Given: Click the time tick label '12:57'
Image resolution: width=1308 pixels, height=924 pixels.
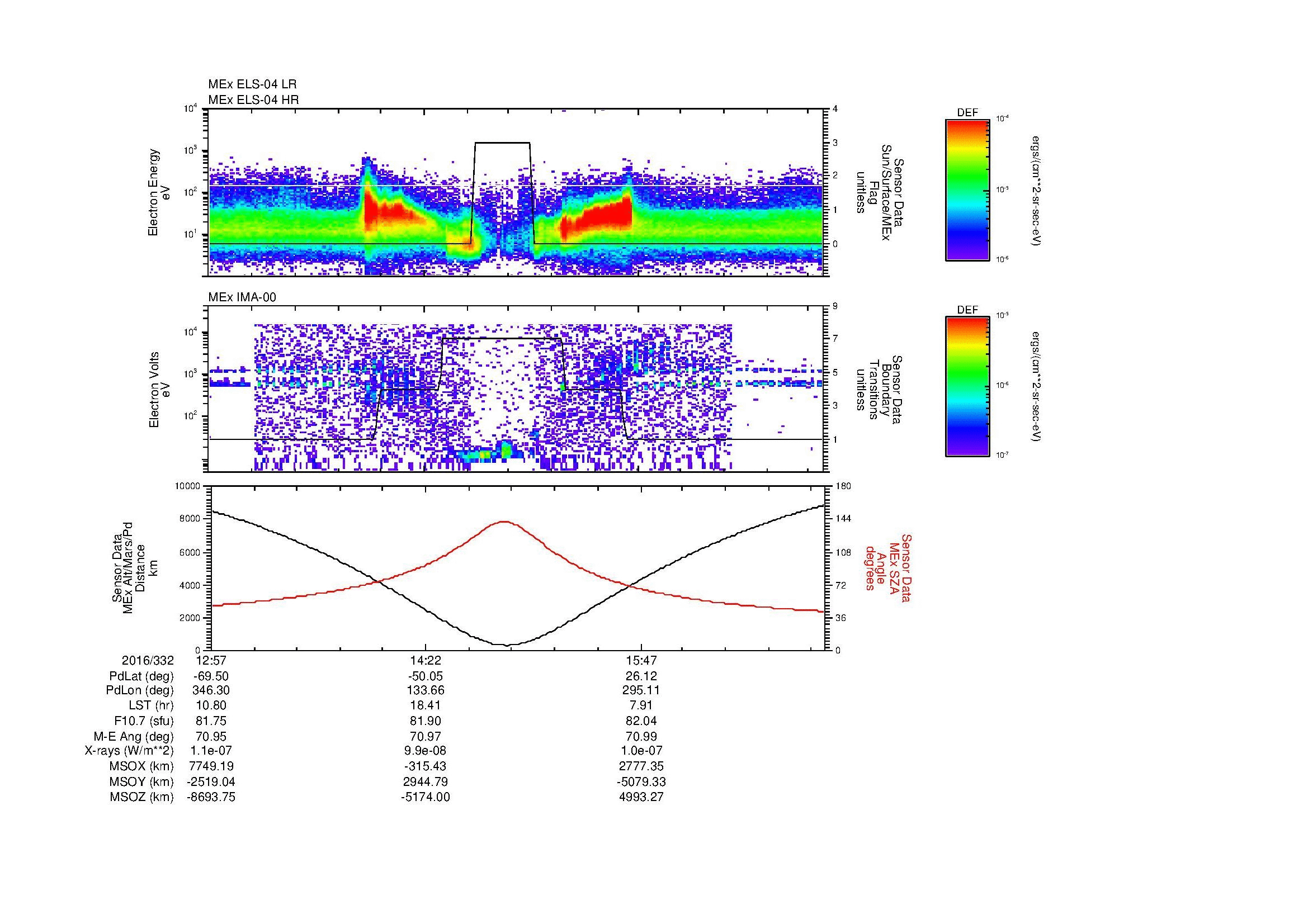Looking at the screenshot, I should 211,660.
